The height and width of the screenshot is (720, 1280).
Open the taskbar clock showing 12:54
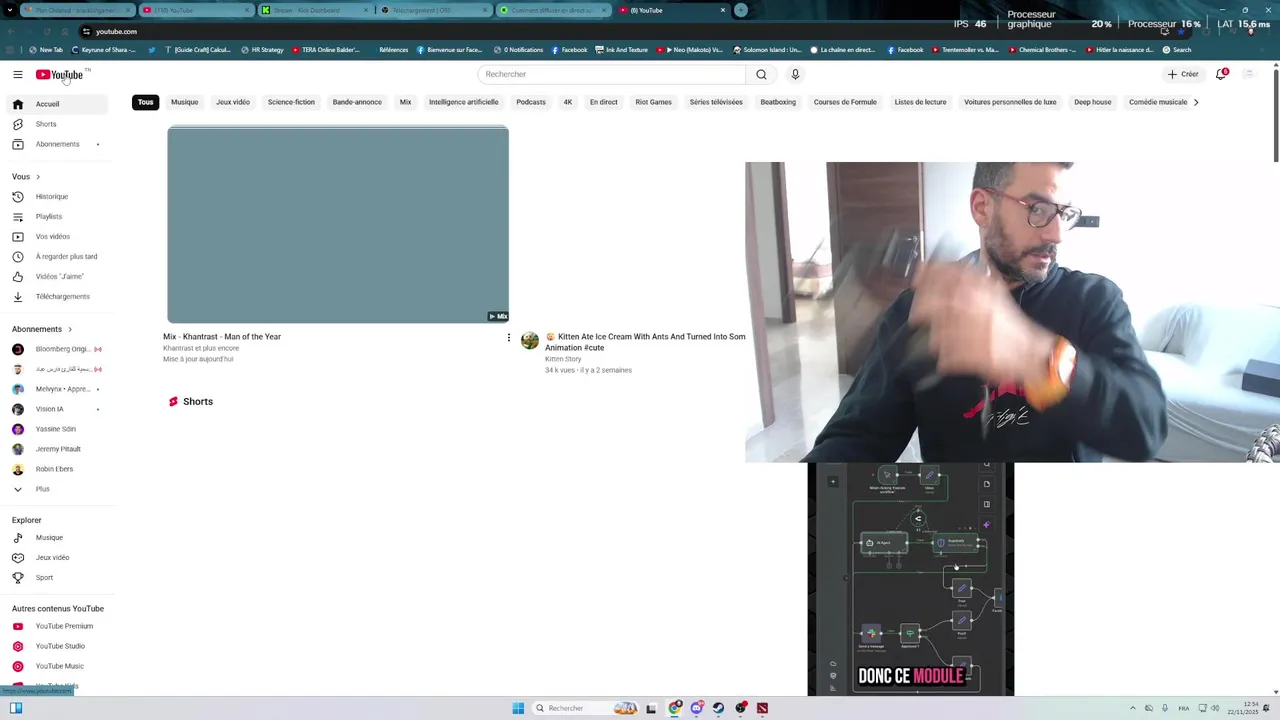pos(1244,708)
